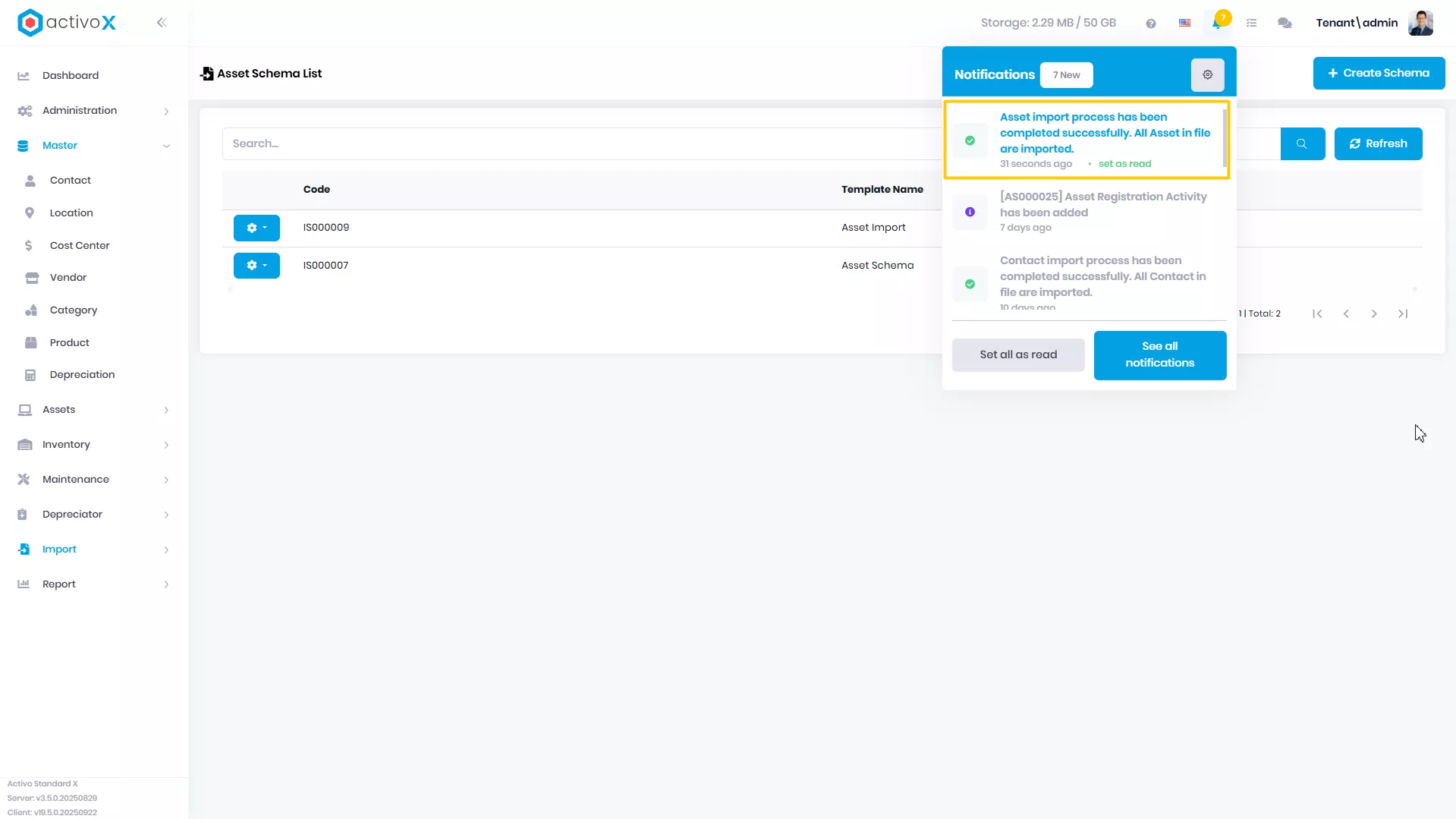Go to last page of results
1456x819 pixels.
coord(1403,313)
